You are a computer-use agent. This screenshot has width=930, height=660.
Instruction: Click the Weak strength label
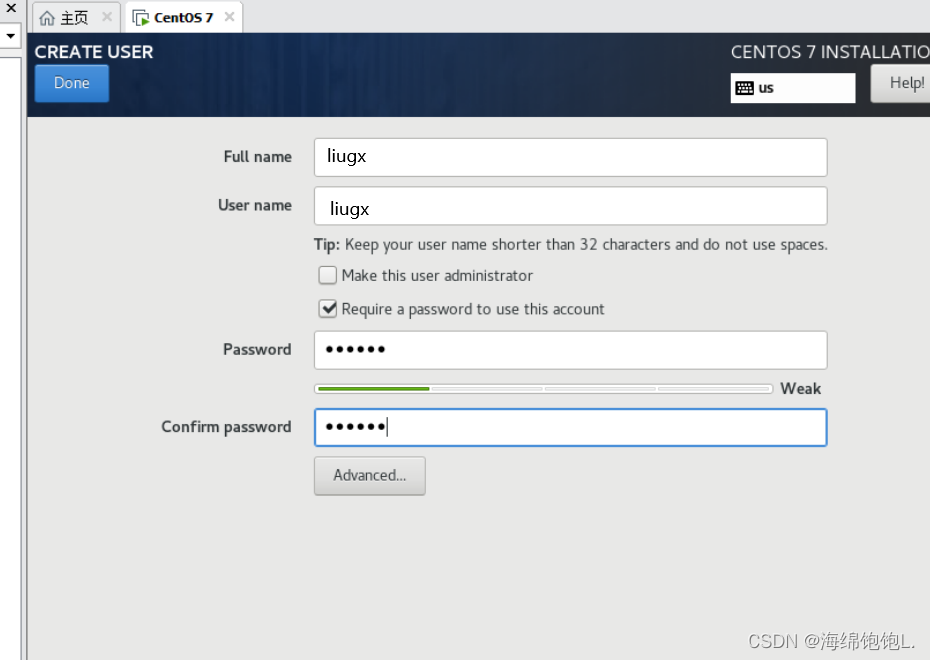click(800, 389)
